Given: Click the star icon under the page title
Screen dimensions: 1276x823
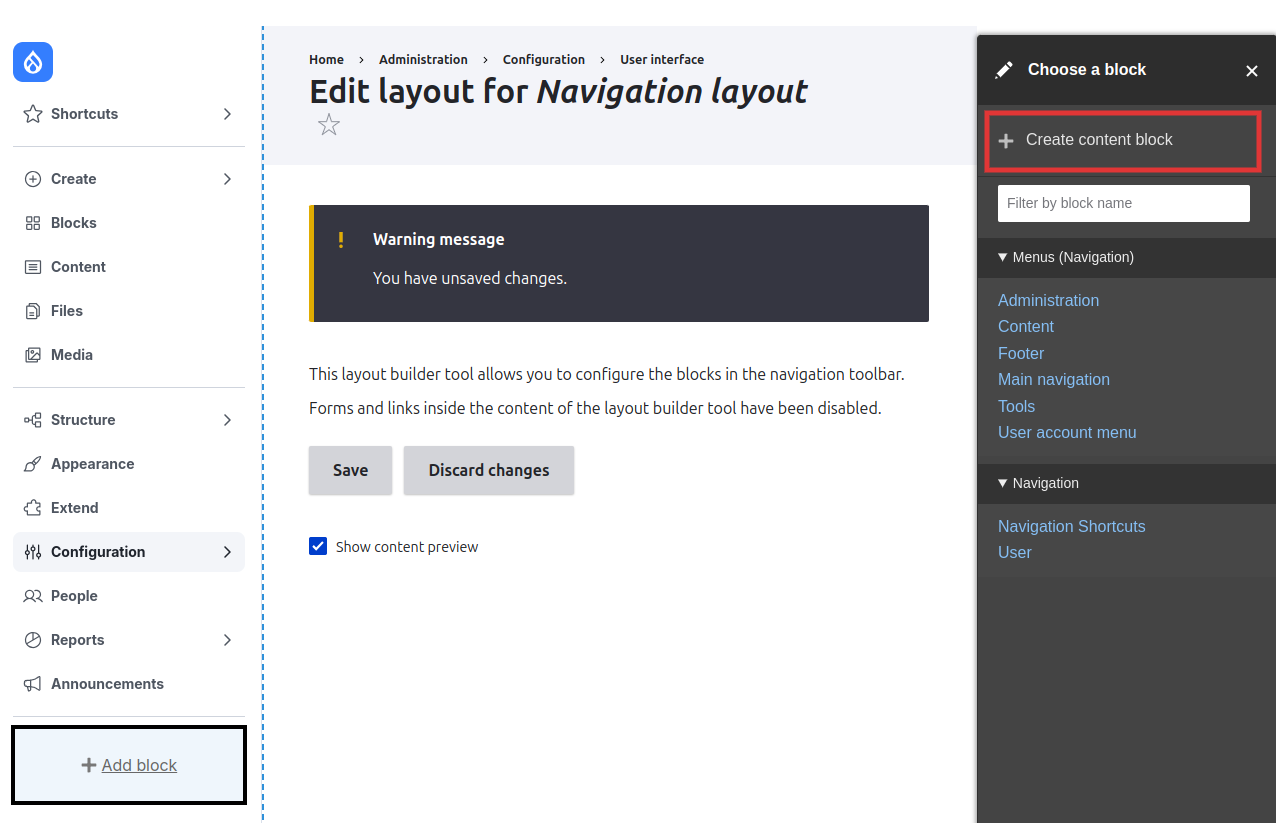Looking at the screenshot, I should pyautogui.click(x=329, y=125).
